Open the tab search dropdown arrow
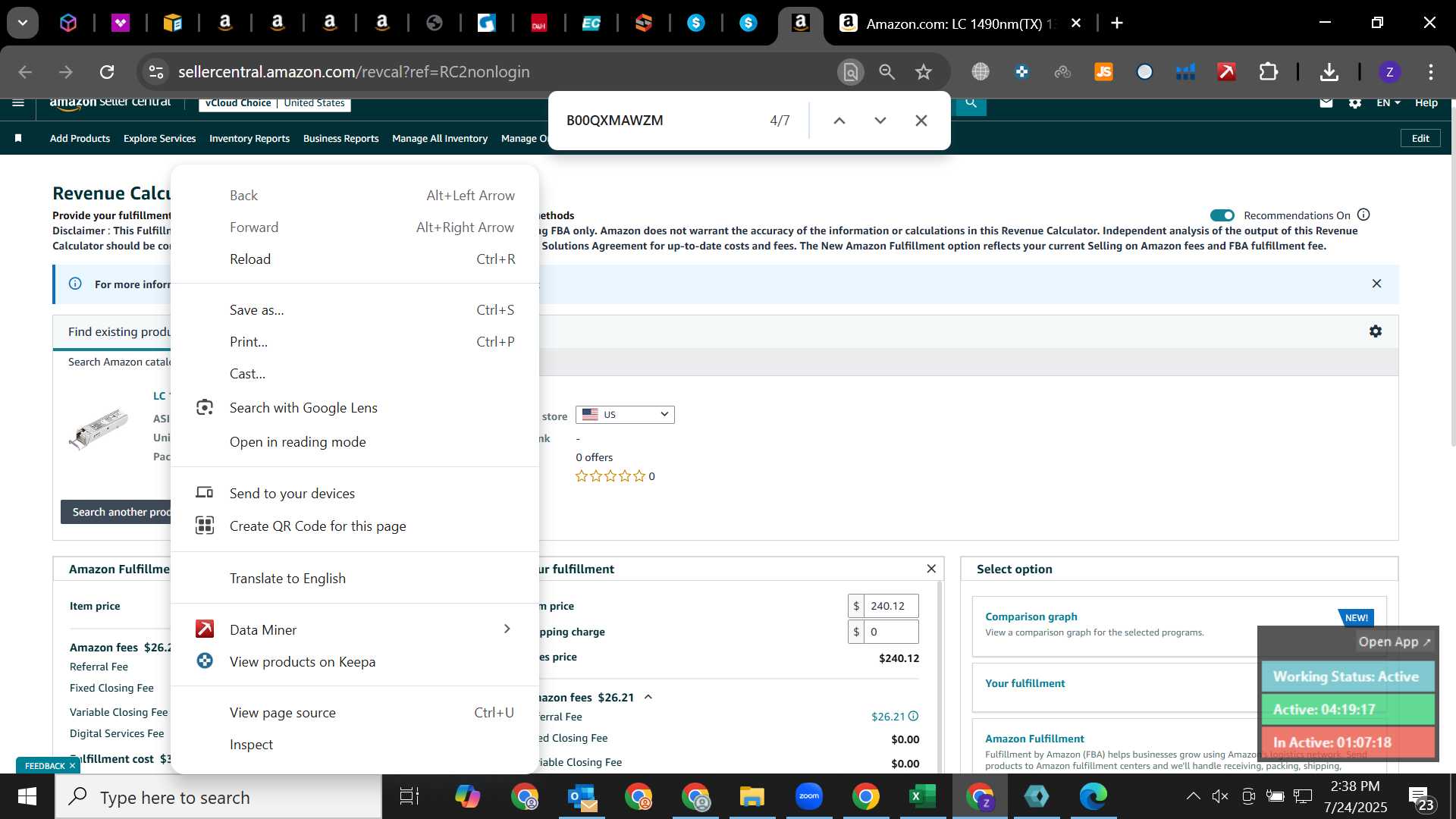Viewport: 1456px width, 819px height. click(x=23, y=24)
